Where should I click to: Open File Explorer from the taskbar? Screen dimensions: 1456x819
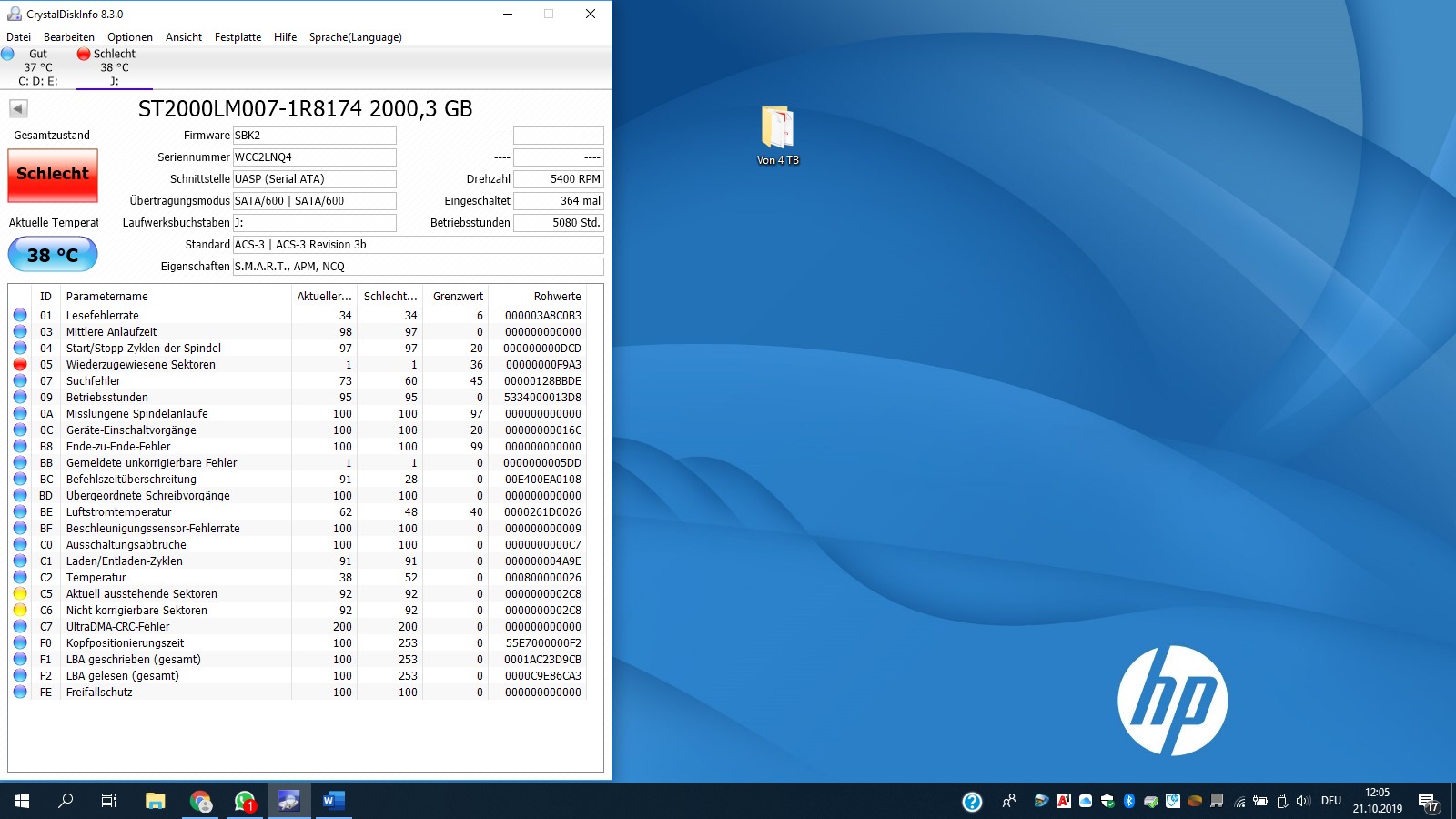tap(156, 801)
